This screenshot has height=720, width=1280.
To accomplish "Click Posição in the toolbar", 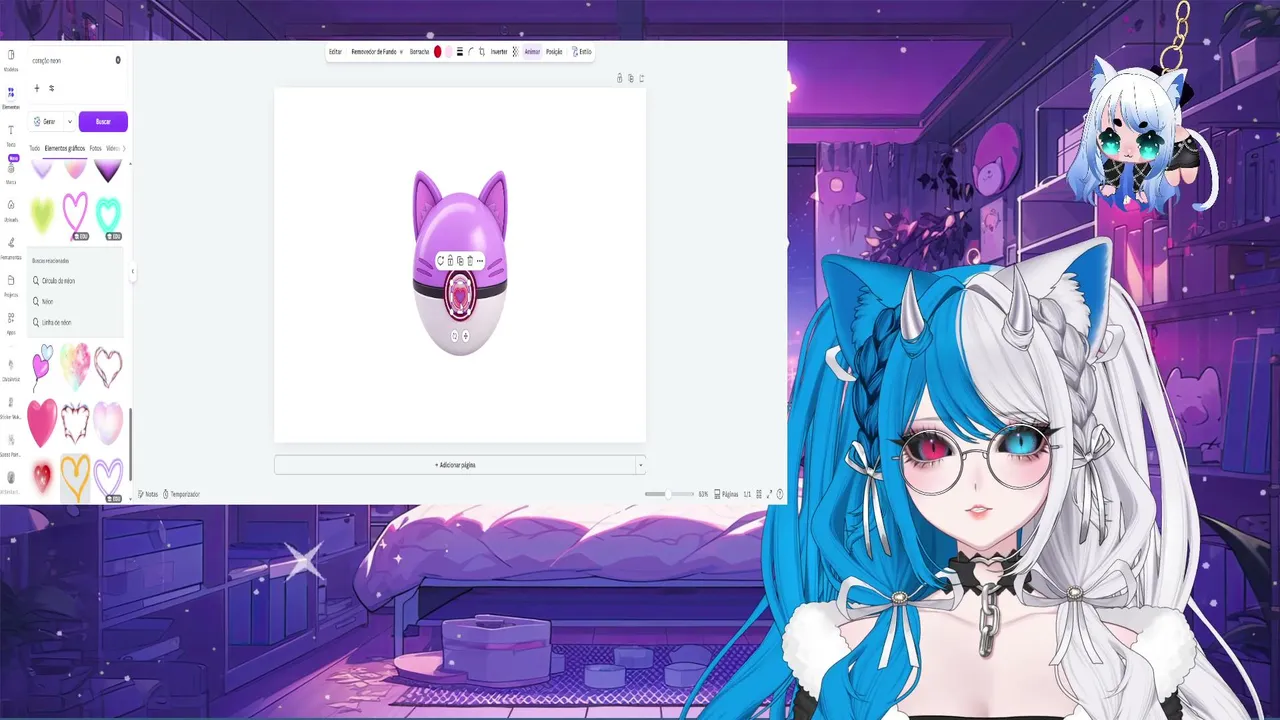I will tap(554, 52).
